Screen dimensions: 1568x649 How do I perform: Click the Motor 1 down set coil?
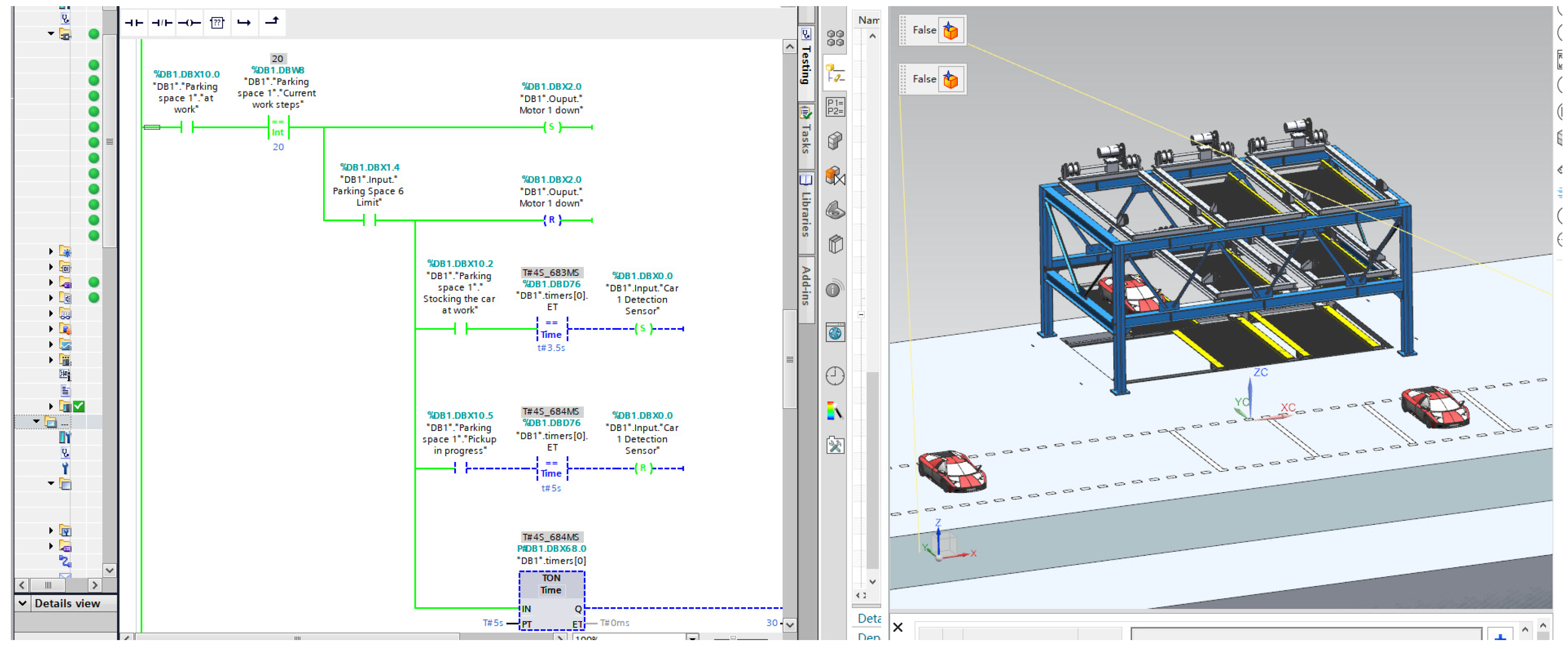pyautogui.click(x=551, y=127)
